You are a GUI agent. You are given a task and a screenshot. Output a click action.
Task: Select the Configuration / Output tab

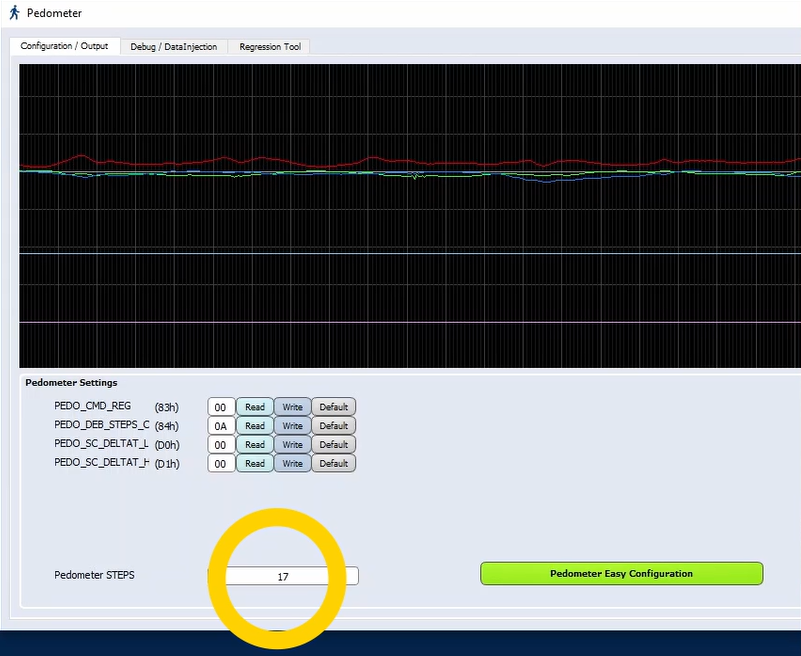(65, 46)
